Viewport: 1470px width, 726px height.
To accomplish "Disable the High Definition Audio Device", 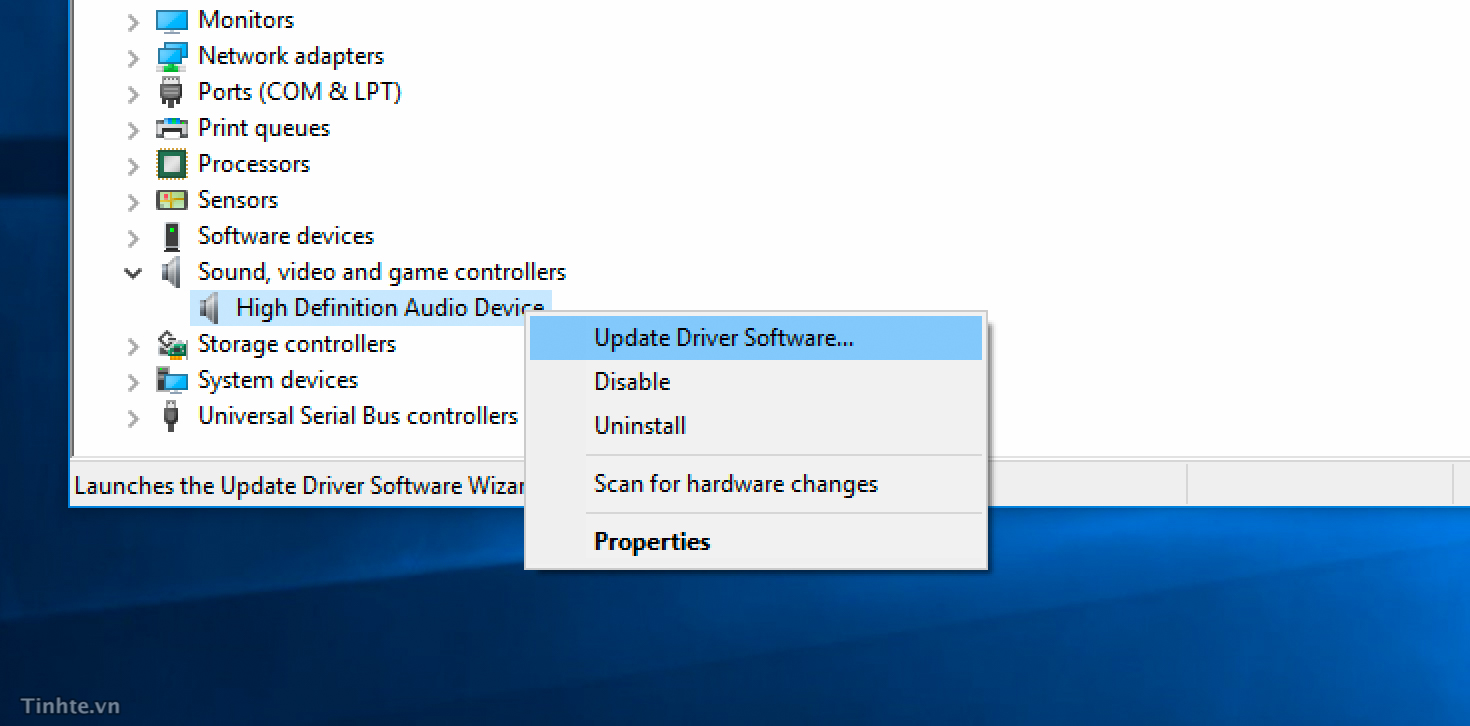I will click(x=632, y=381).
